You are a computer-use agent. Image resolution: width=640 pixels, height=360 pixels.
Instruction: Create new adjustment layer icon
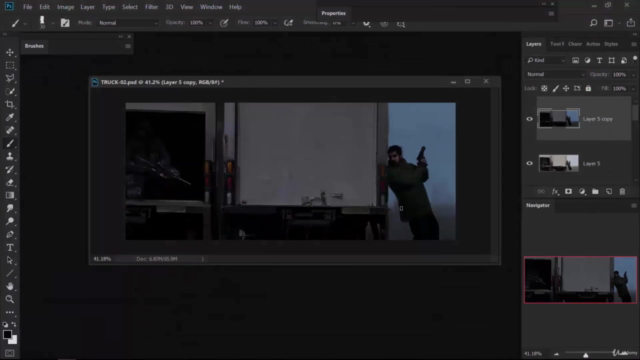(x=582, y=191)
